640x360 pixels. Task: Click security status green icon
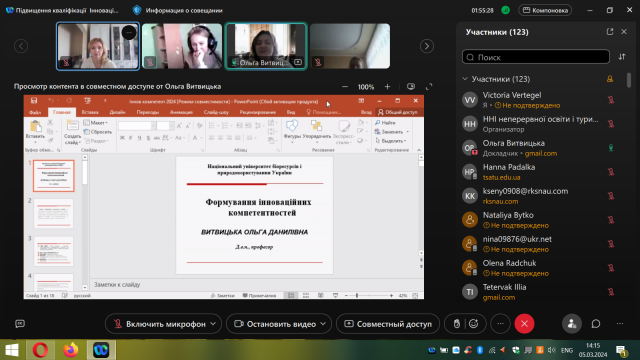point(505,10)
